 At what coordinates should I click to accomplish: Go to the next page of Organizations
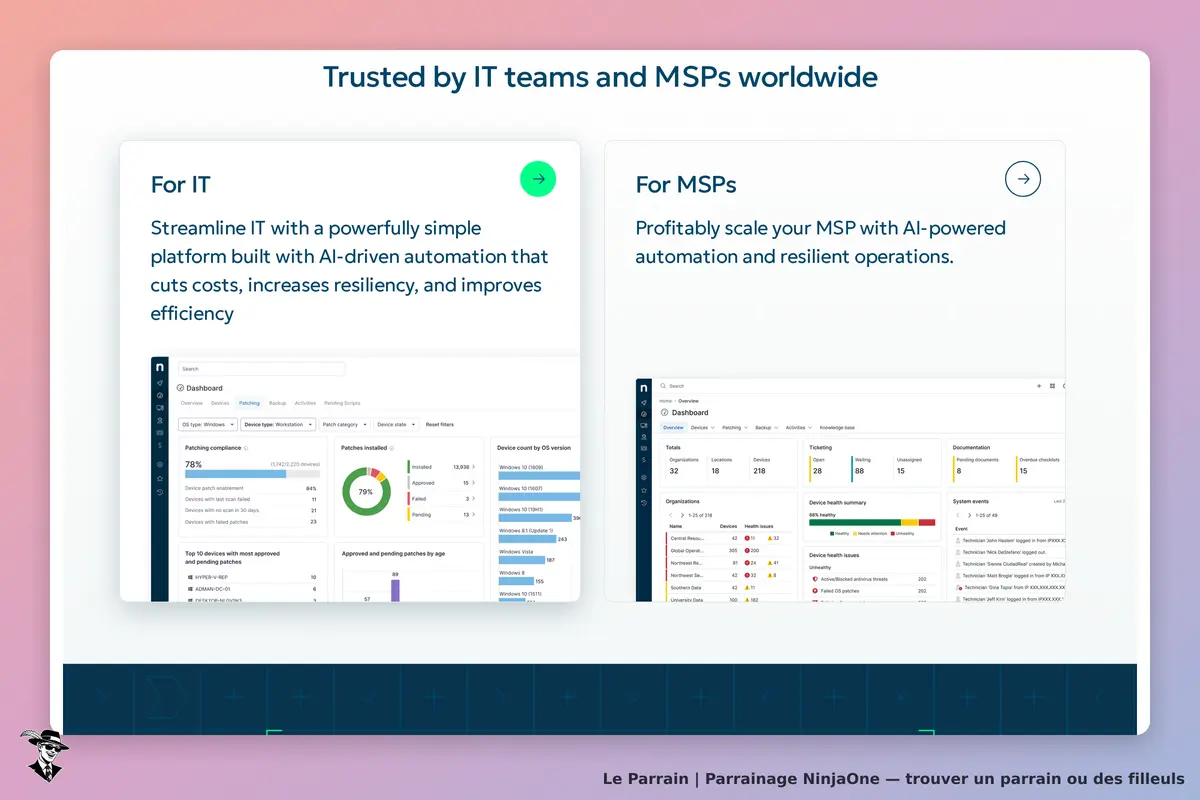pyautogui.click(x=682, y=515)
